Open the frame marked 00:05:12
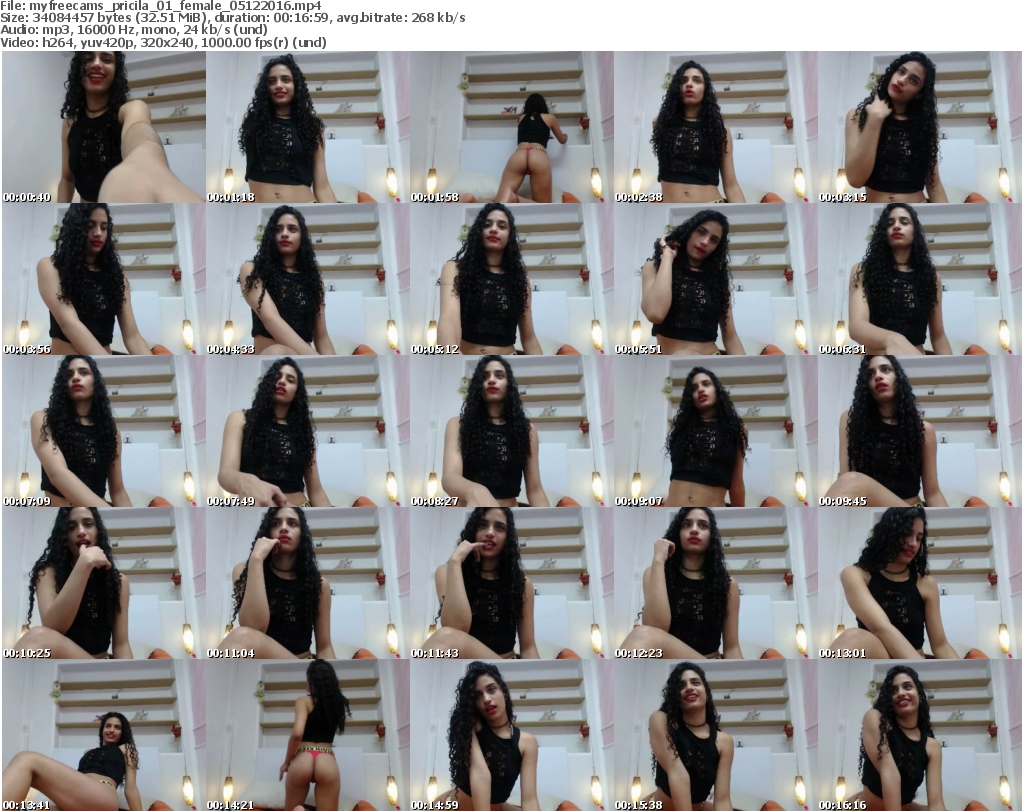 (512, 279)
